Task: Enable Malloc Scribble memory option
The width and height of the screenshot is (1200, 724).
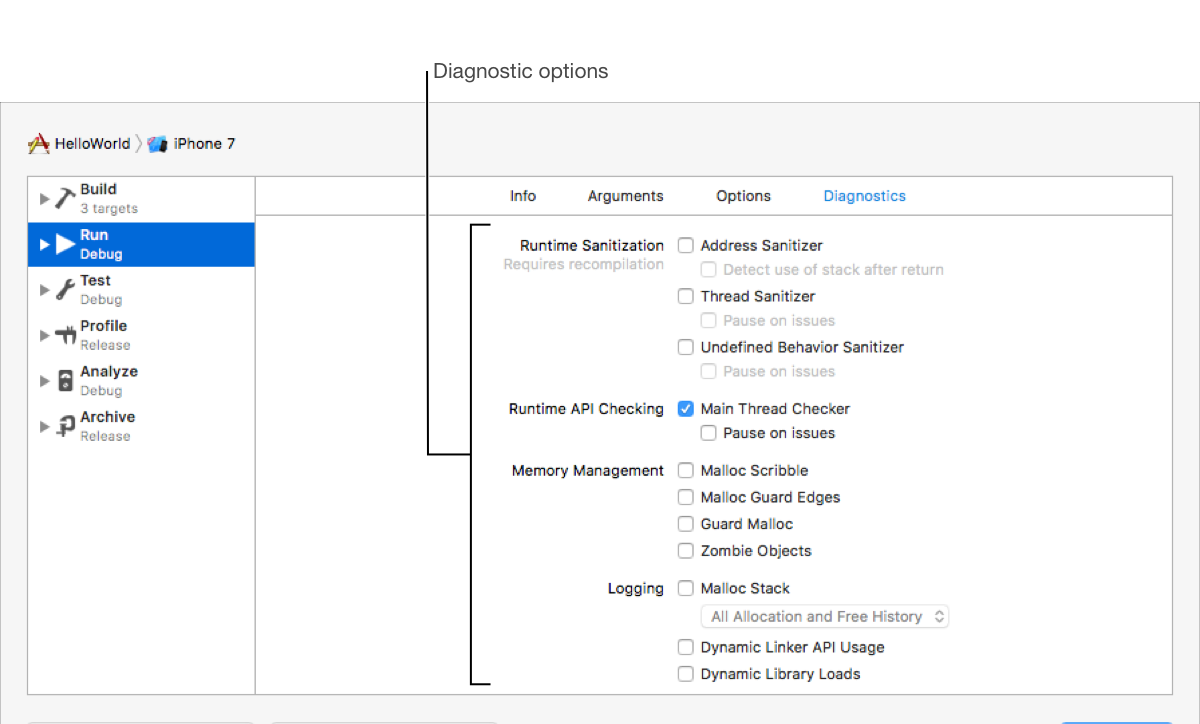Action: [x=686, y=471]
